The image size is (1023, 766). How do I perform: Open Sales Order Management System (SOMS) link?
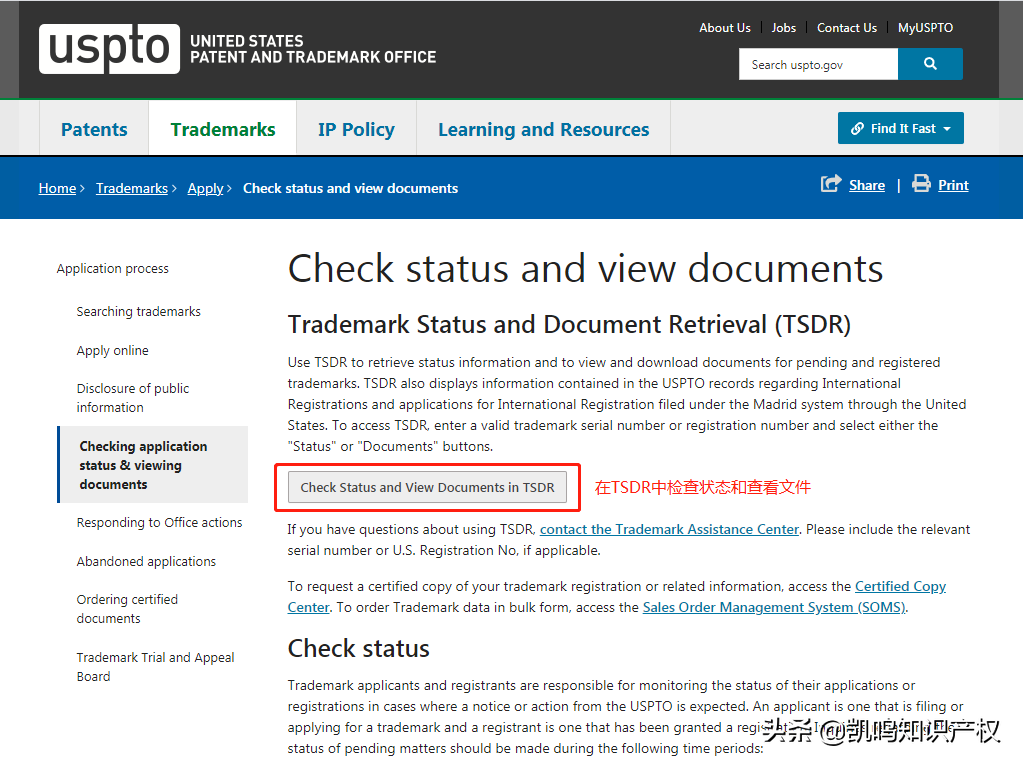pyautogui.click(x=774, y=607)
